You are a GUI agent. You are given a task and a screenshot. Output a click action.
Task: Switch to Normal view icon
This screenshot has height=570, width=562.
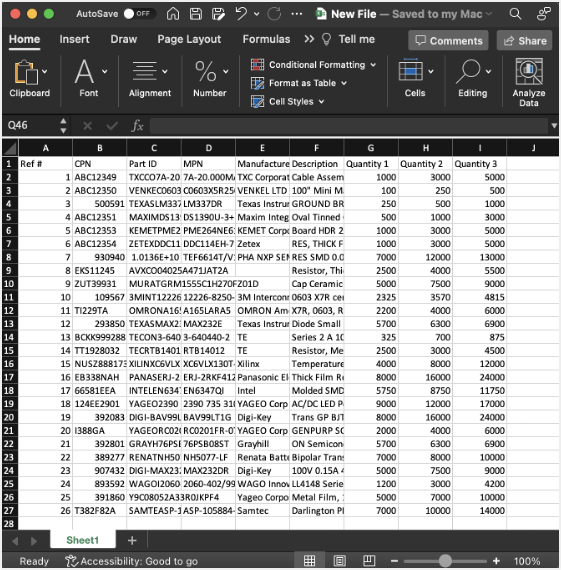point(309,561)
